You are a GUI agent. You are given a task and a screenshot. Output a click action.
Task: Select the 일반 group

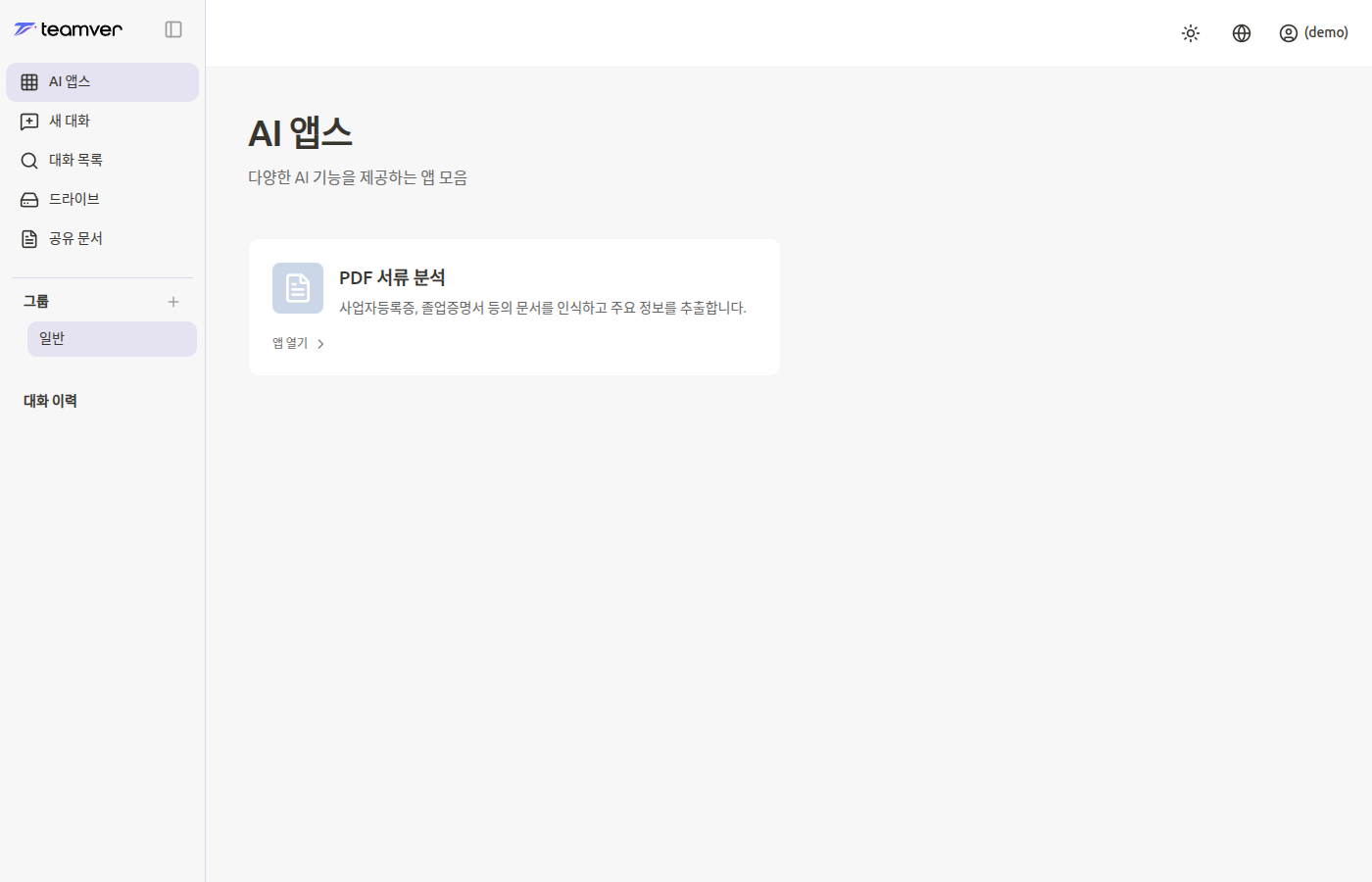click(51, 337)
